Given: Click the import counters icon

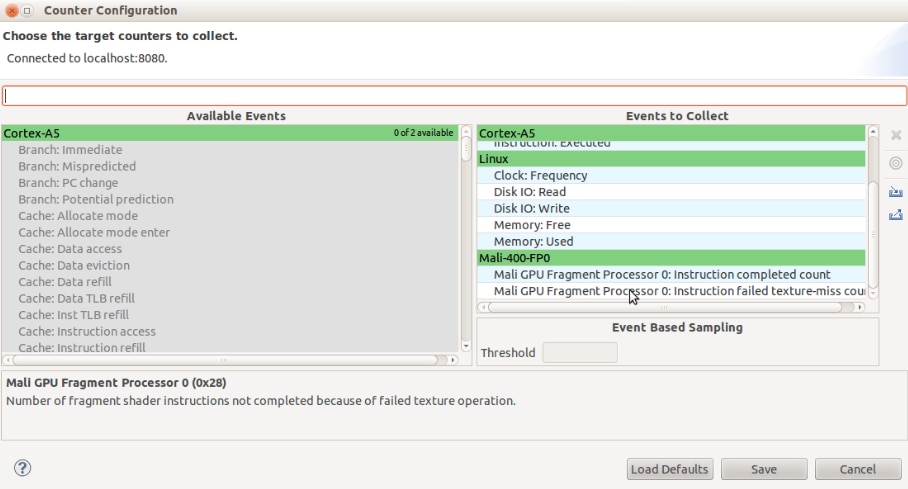Looking at the screenshot, I should [896, 191].
